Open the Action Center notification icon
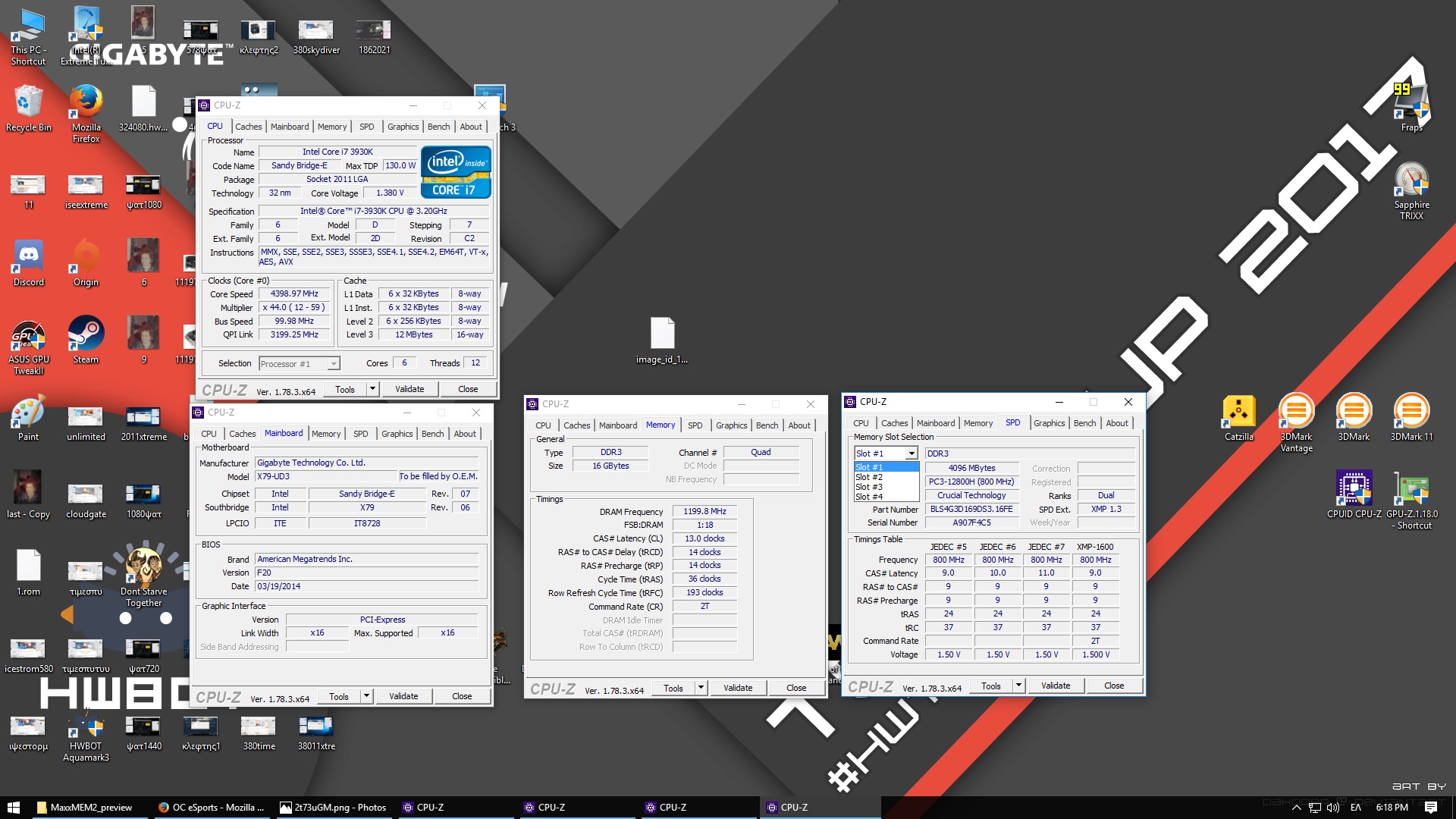1456x819 pixels. 1430,808
